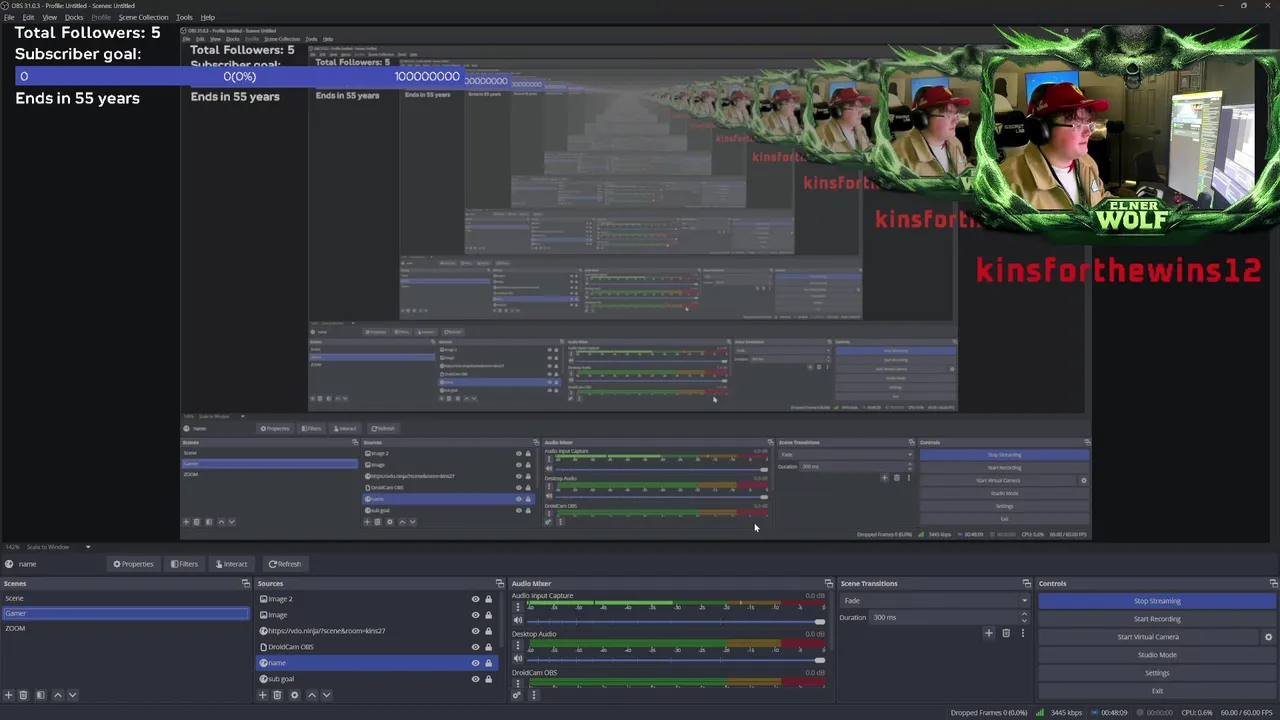The image size is (1280, 720).
Task: Unlock the name source lock
Action: 488,663
